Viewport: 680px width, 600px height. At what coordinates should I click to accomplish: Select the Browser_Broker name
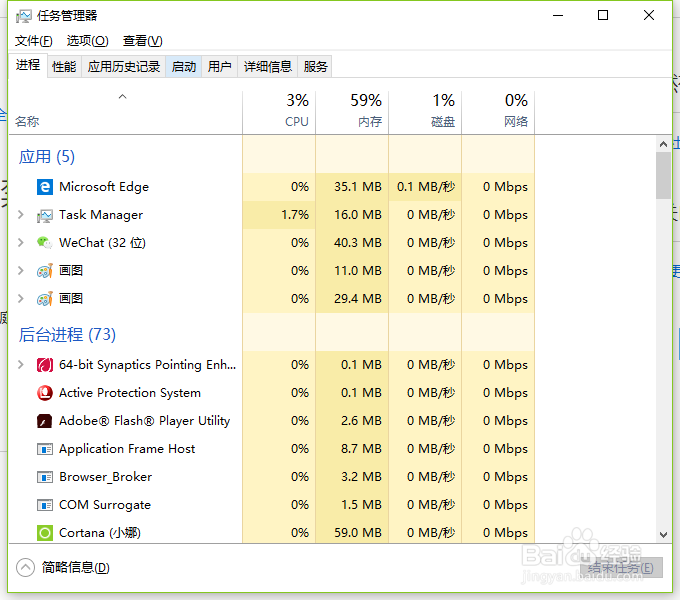tap(106, 477)
